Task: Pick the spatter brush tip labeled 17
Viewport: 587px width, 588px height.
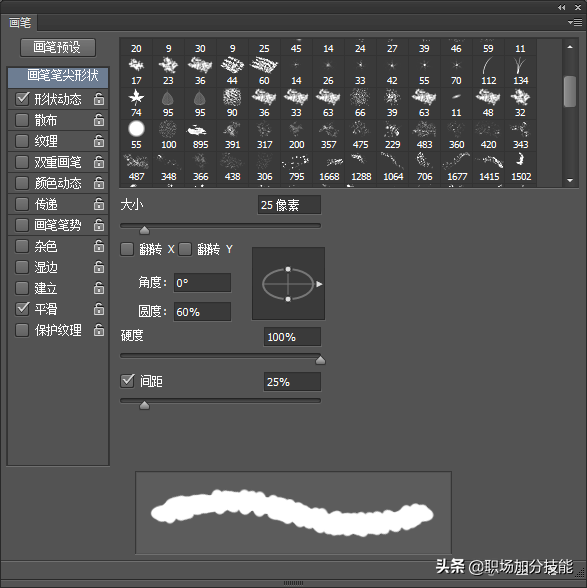Action: point(136,71)
